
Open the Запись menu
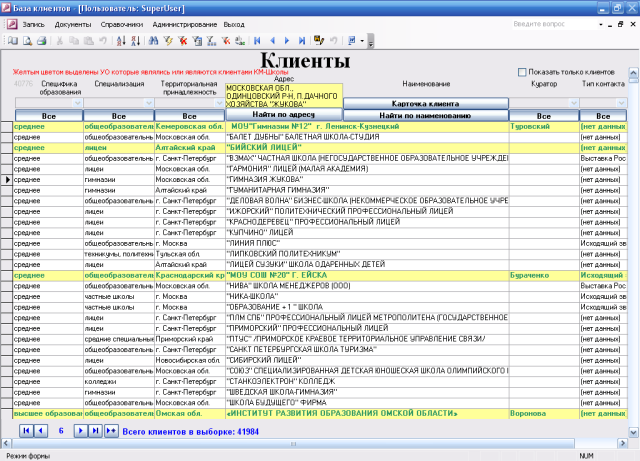point(33,24)
